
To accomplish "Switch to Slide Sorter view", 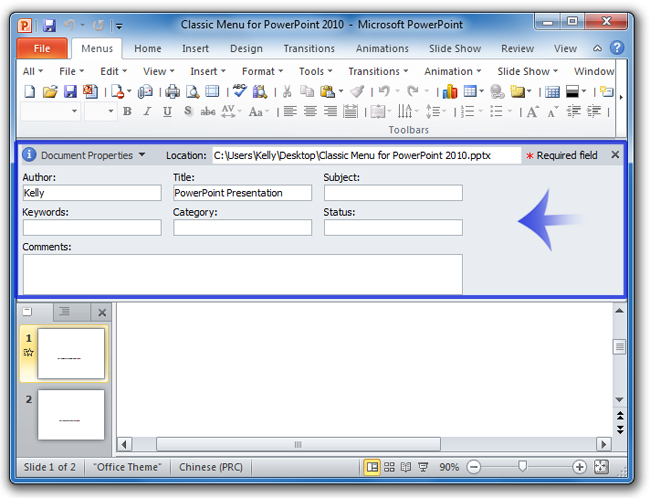I will click(389, 467).
